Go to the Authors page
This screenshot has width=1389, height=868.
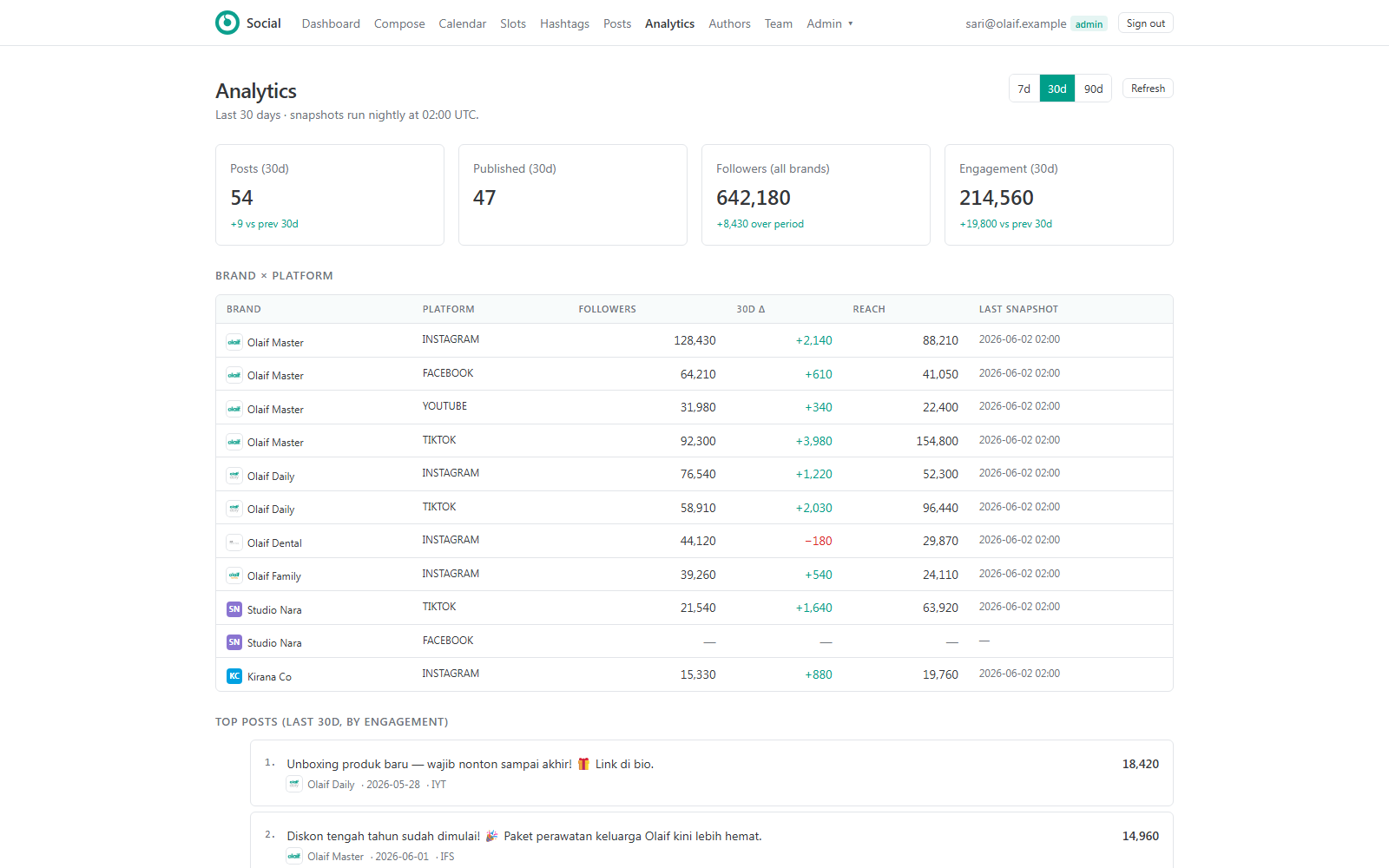(729, 23)
